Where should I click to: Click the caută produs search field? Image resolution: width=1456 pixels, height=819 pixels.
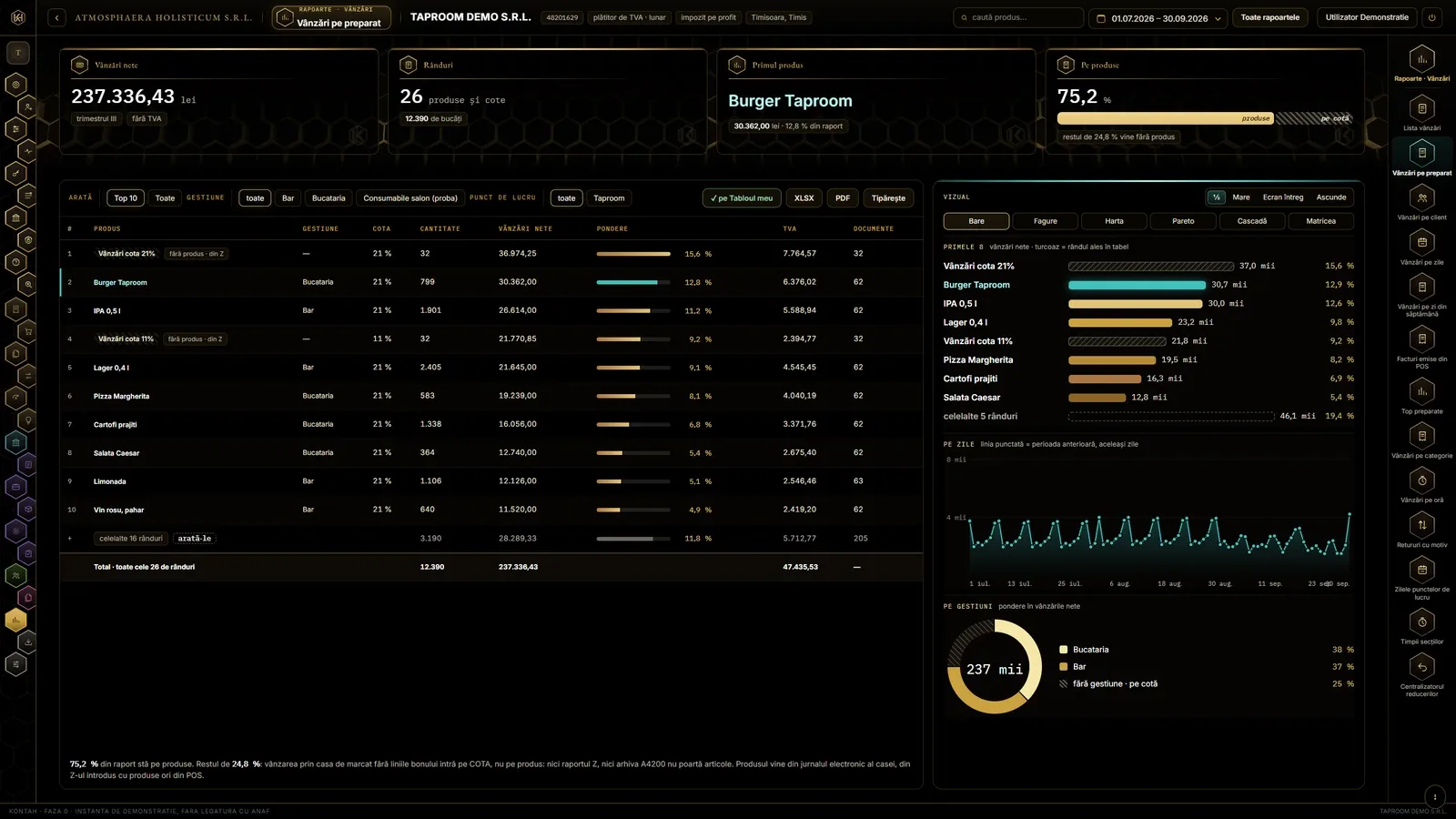tap(1018, 17)
